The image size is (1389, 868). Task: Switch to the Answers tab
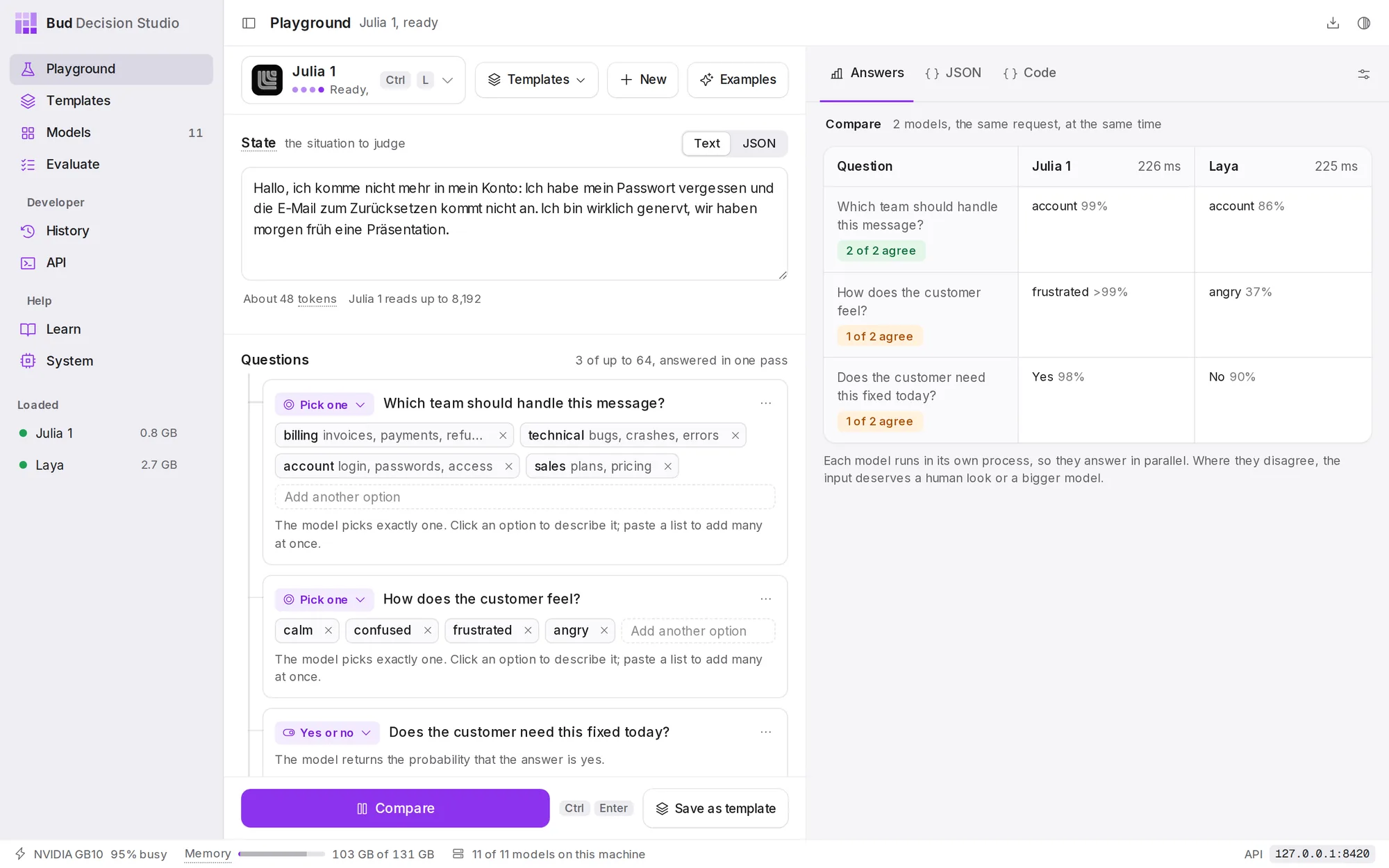[867, 73]
